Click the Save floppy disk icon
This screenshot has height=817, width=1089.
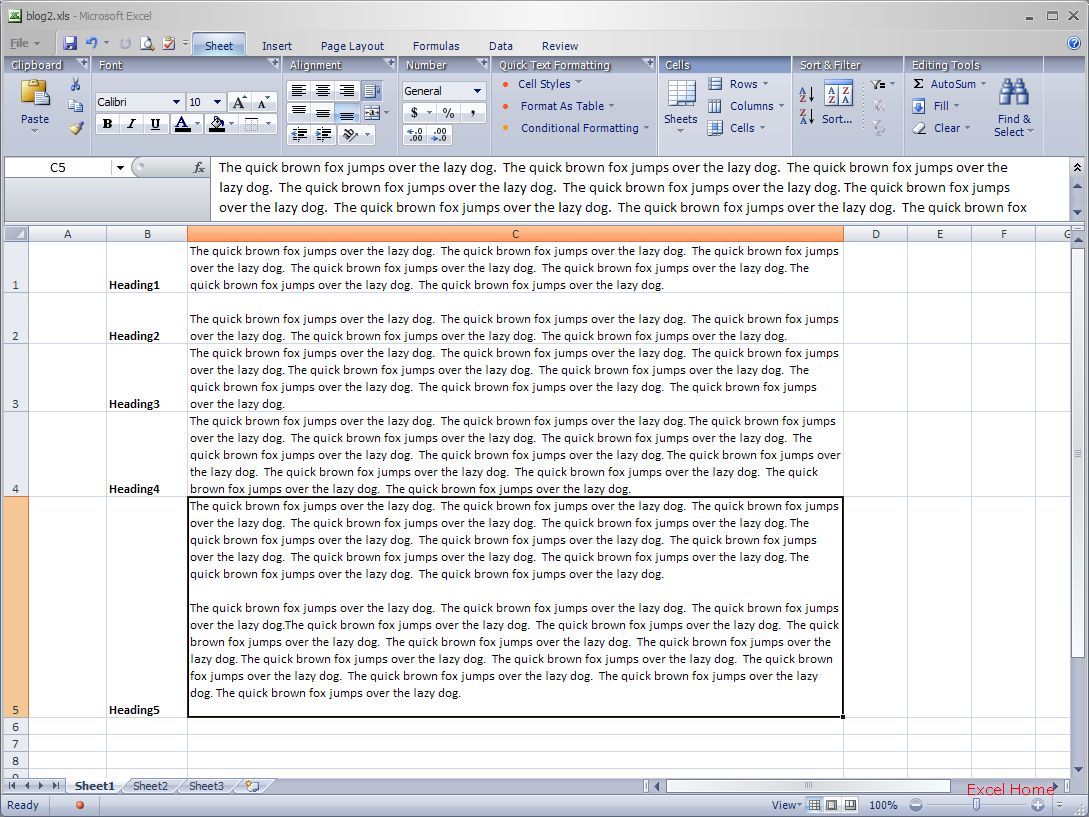(69, 43)
